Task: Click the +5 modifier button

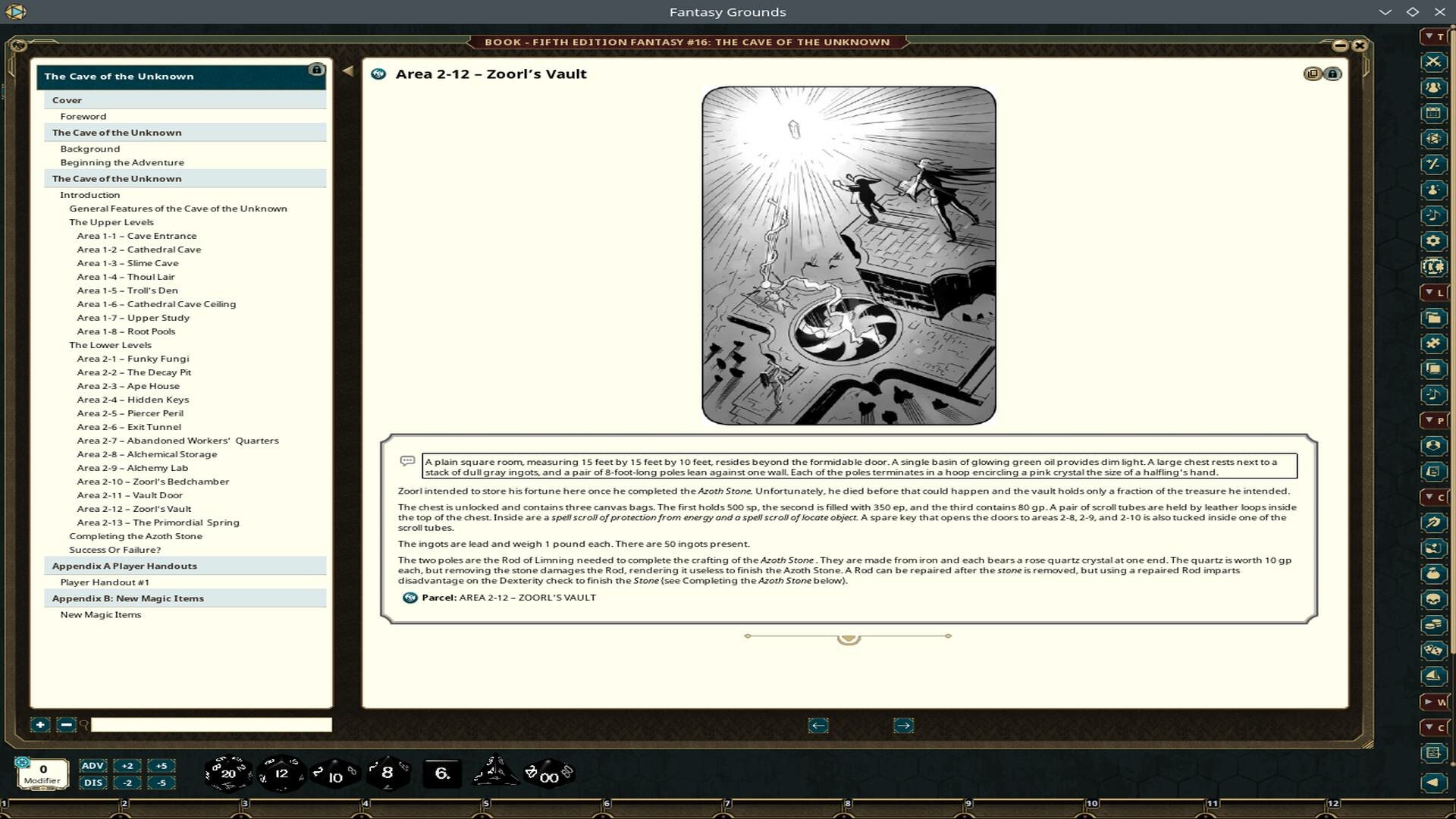Action: 161,767
